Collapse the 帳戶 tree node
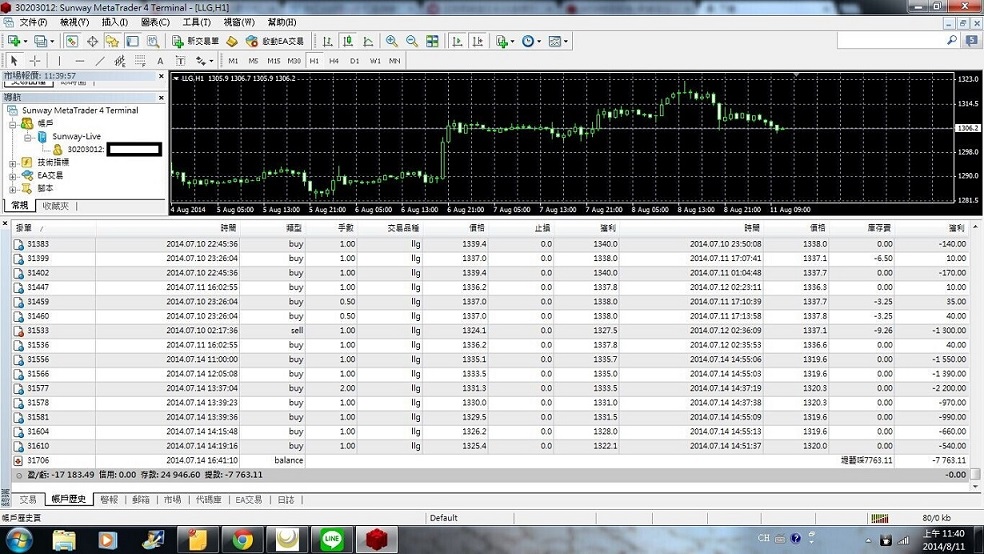The height and width of the screenshot is (554, 984). (x=13, y=124)
